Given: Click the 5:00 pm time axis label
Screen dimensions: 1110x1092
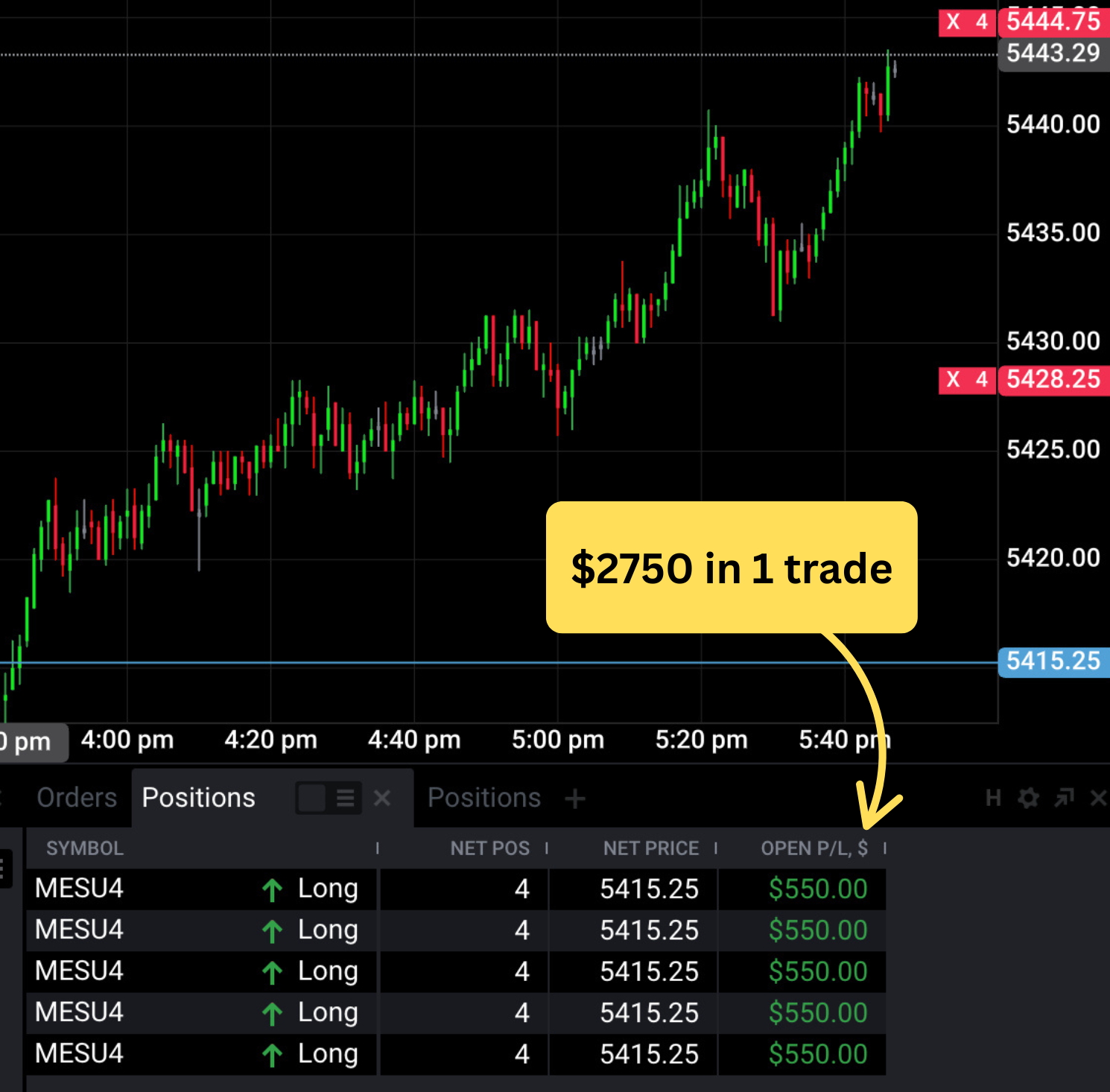Looking at the screenshot, I should (x=558, y=740).
